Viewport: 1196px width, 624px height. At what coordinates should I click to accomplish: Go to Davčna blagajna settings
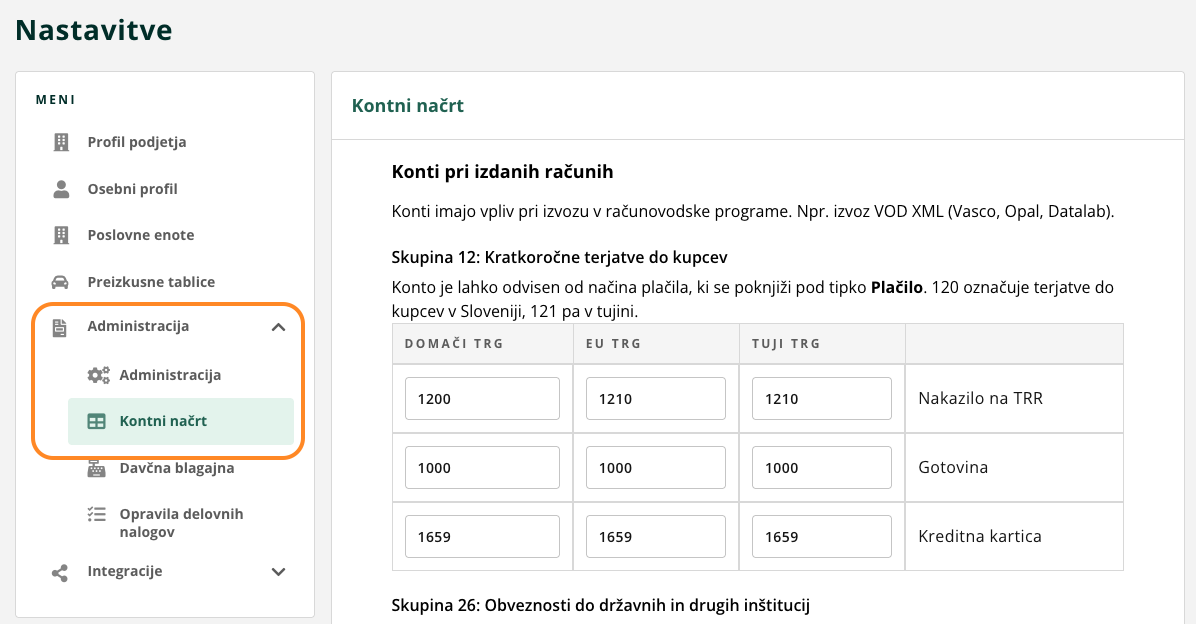tap(177, 468)
